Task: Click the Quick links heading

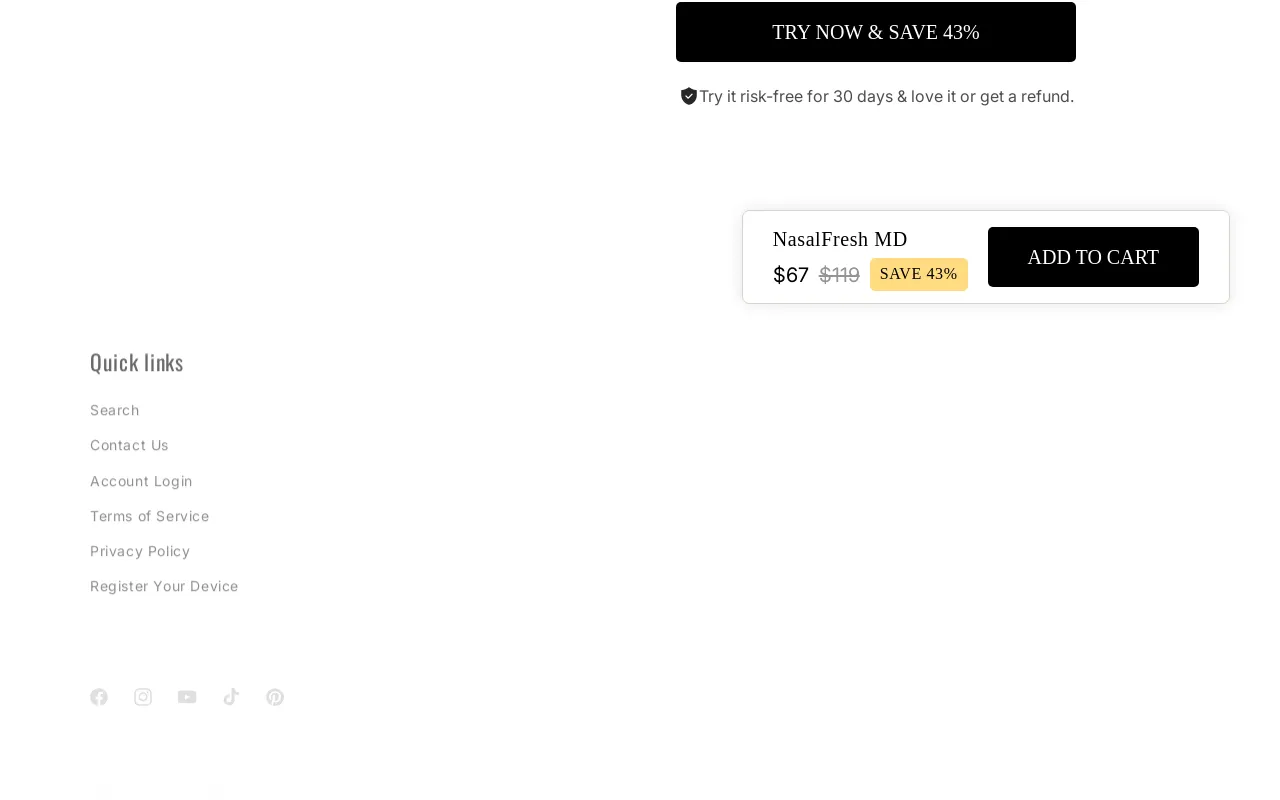Action: (x=137, y=362)
